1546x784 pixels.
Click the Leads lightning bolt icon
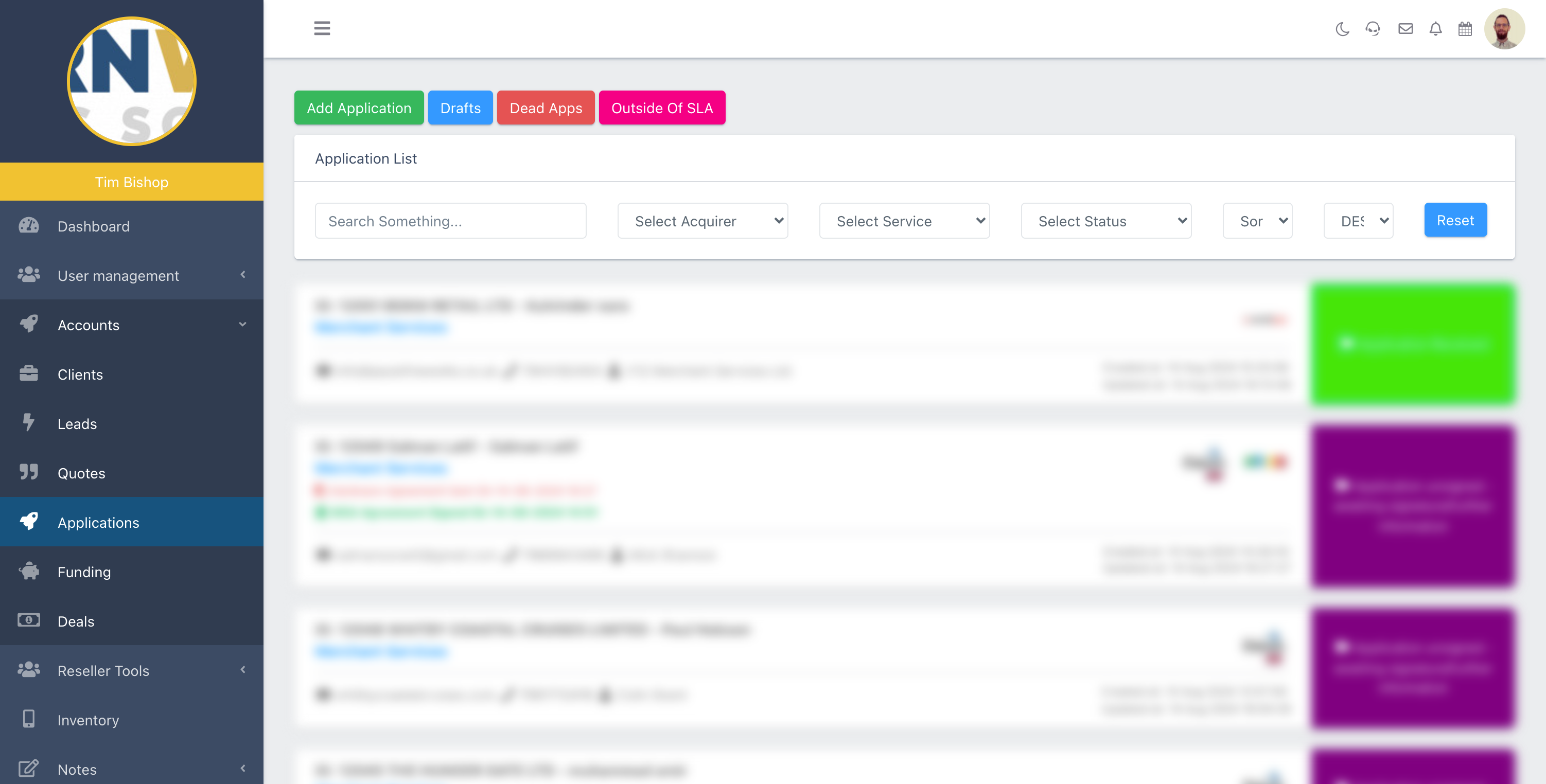click(x=28, y=423)
